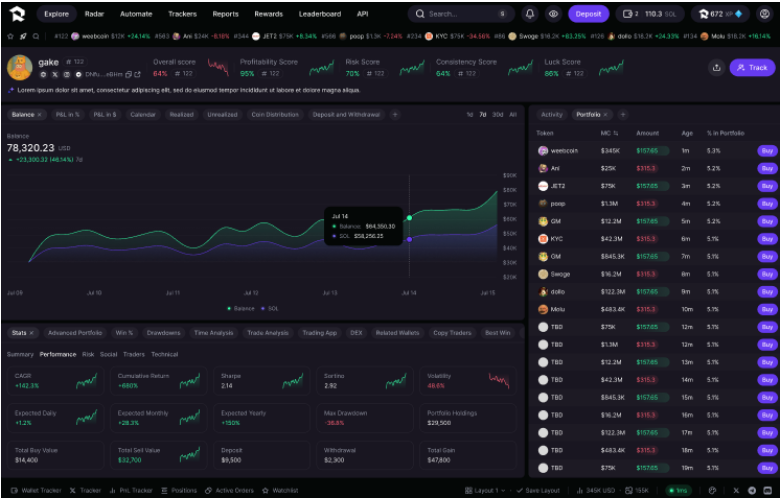This screenshot has width=780, height=498.
Task: Open the Leaderboard menu item
Action: pos(319,14)
